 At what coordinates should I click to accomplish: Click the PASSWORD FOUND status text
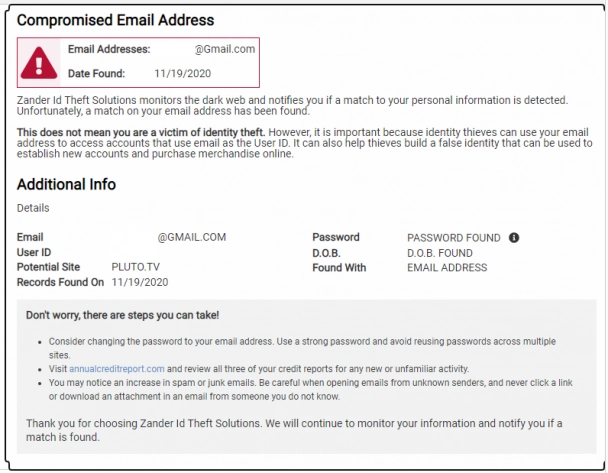(x=454, y=238)
